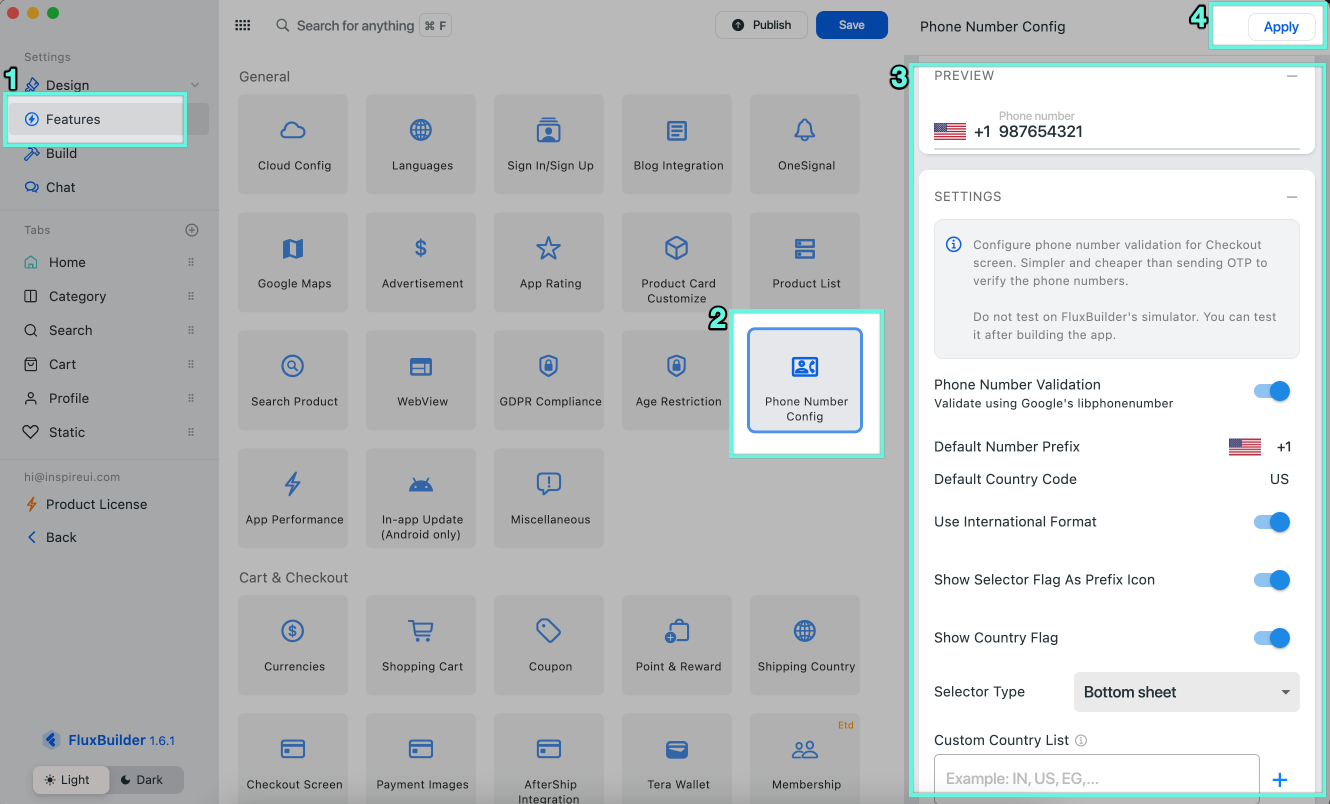Click the Apply button
This screenshot has height=804, width=1330.
1280,27
